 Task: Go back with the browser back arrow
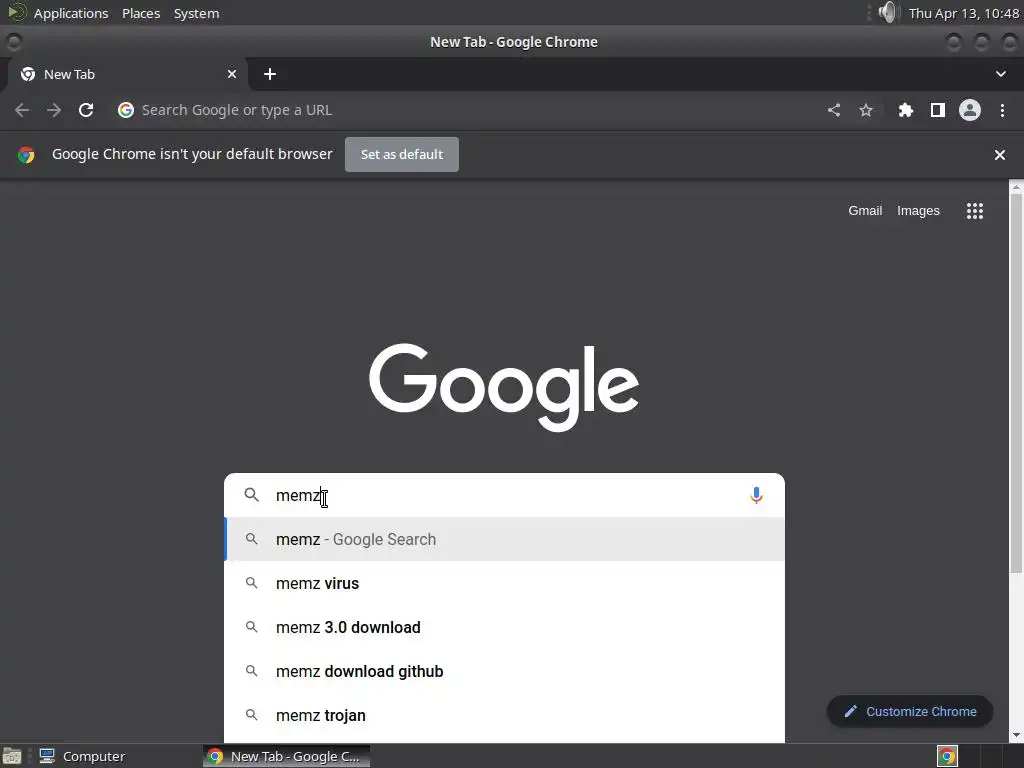(x=22, y=110)
